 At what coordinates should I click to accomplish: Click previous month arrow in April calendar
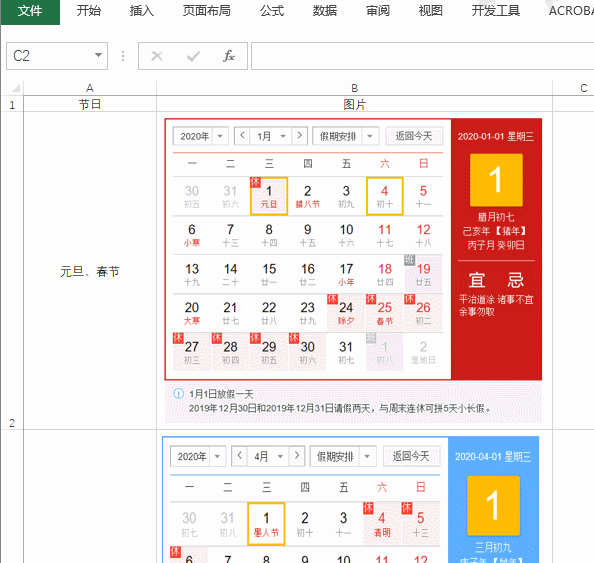(x=239, y=456)
